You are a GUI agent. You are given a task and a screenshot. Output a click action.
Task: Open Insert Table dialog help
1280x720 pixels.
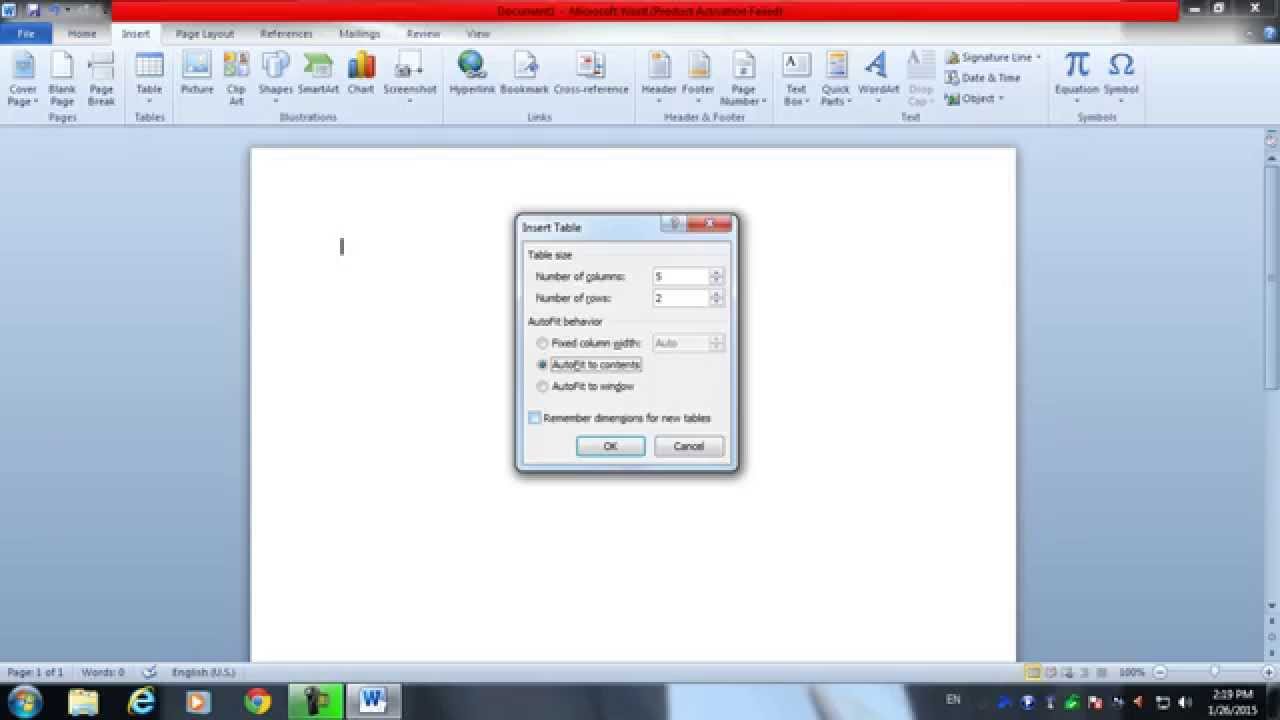point(674,224)
